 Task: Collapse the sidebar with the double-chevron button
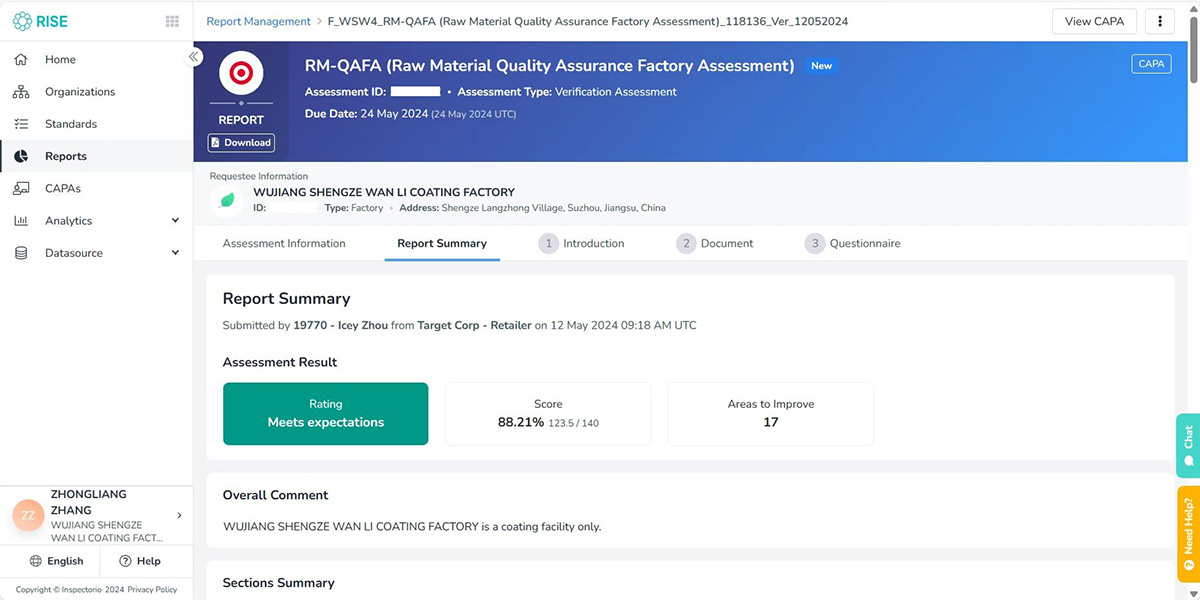(x=194, y=57)
